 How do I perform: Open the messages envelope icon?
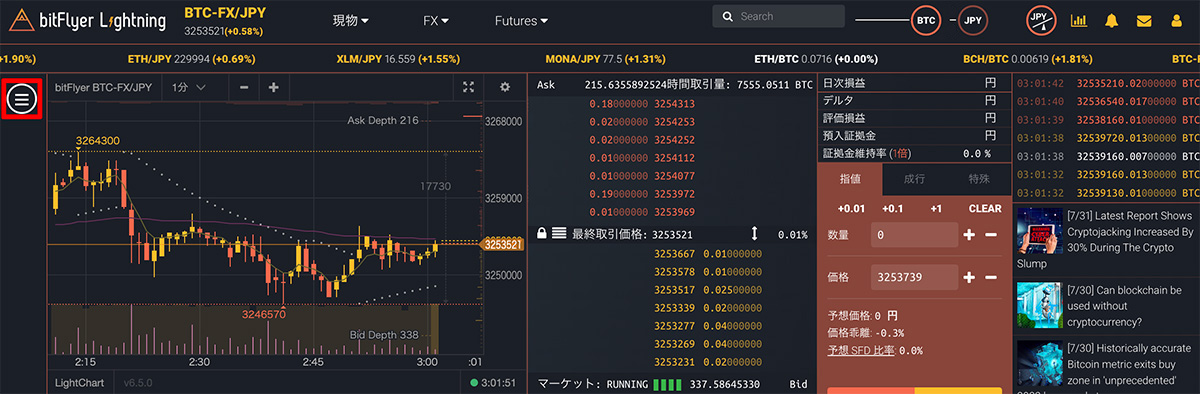click(1145, 20)
